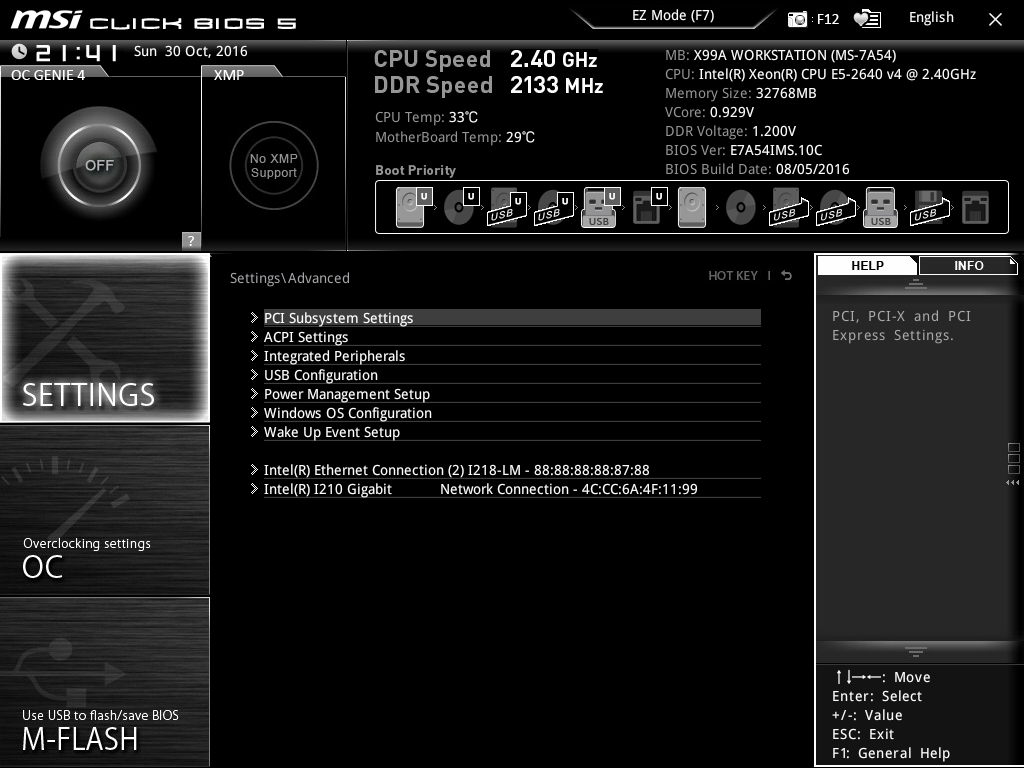Click the triple-arrow collapse icon on right edge
The image size is (1024, 768).
click(x=1012, y=483)
